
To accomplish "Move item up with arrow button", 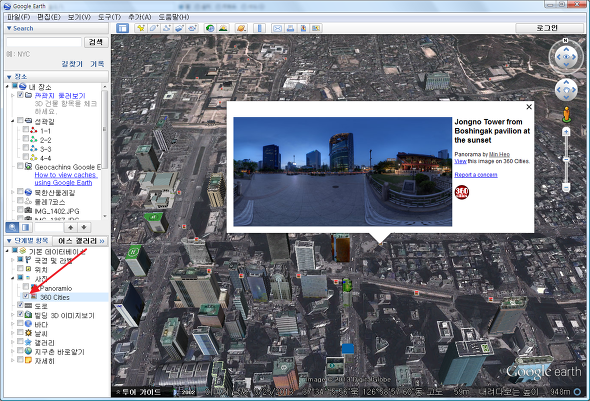I will pyautogui.click(x=71, y=227).
